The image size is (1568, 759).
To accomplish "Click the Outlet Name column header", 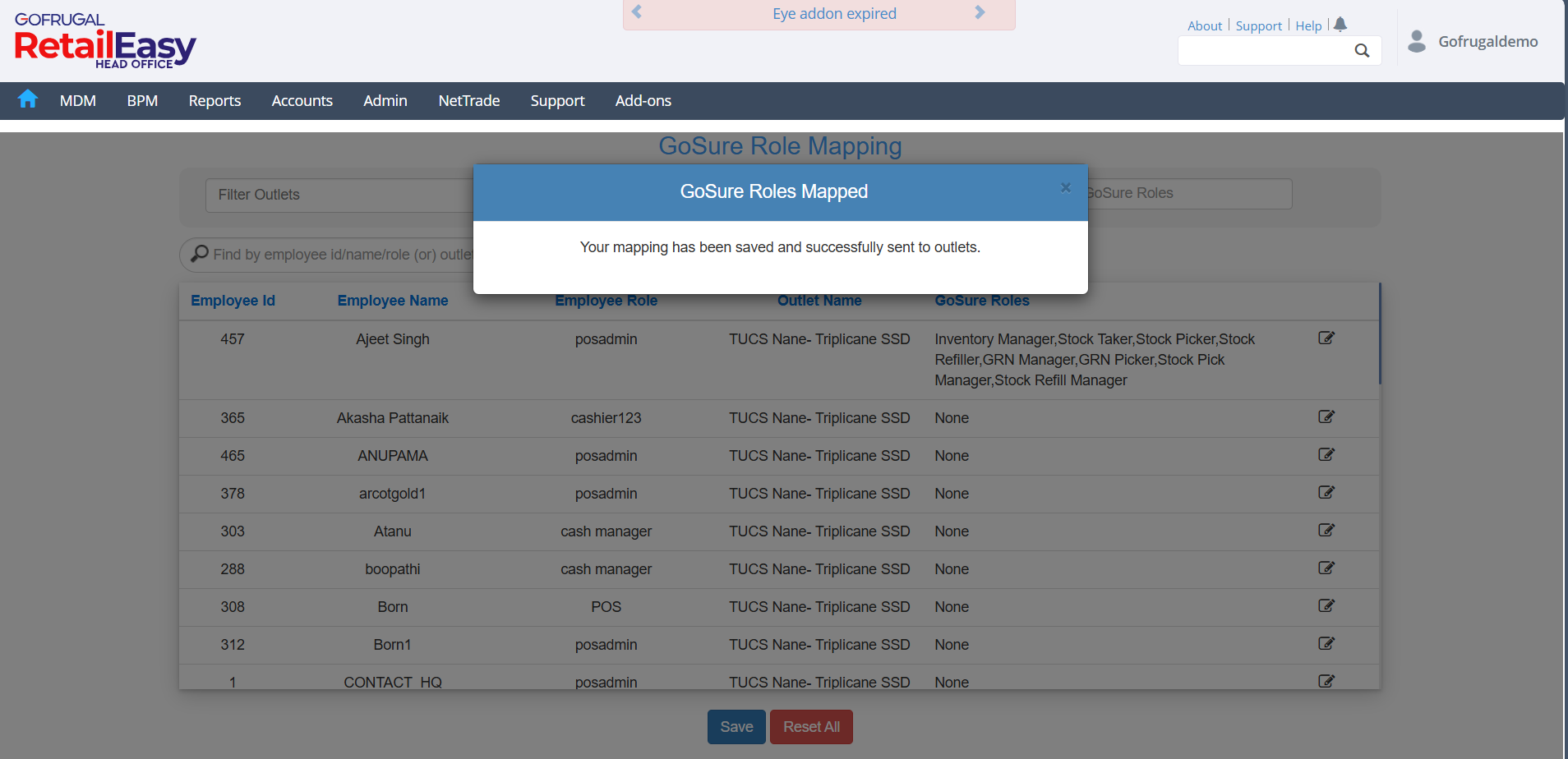I will [x=819, y=301].
